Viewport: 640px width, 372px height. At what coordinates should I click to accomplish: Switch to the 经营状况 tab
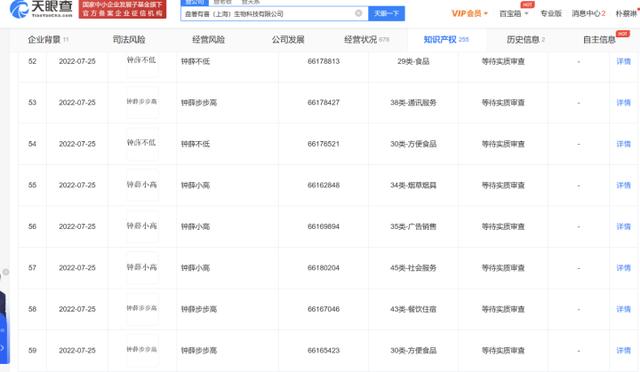tap(366, 40)
